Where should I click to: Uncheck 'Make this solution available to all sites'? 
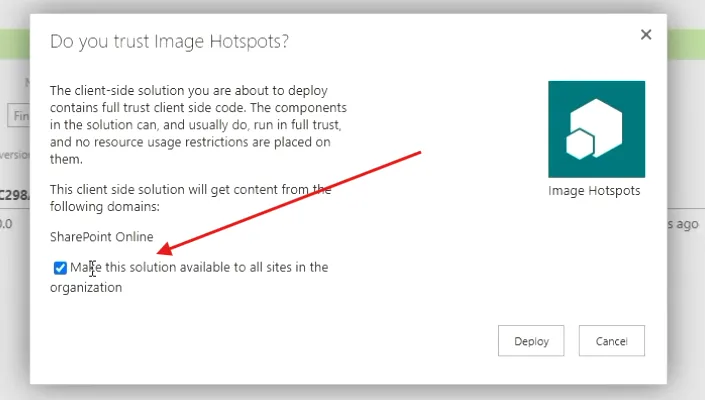point(60,268)
